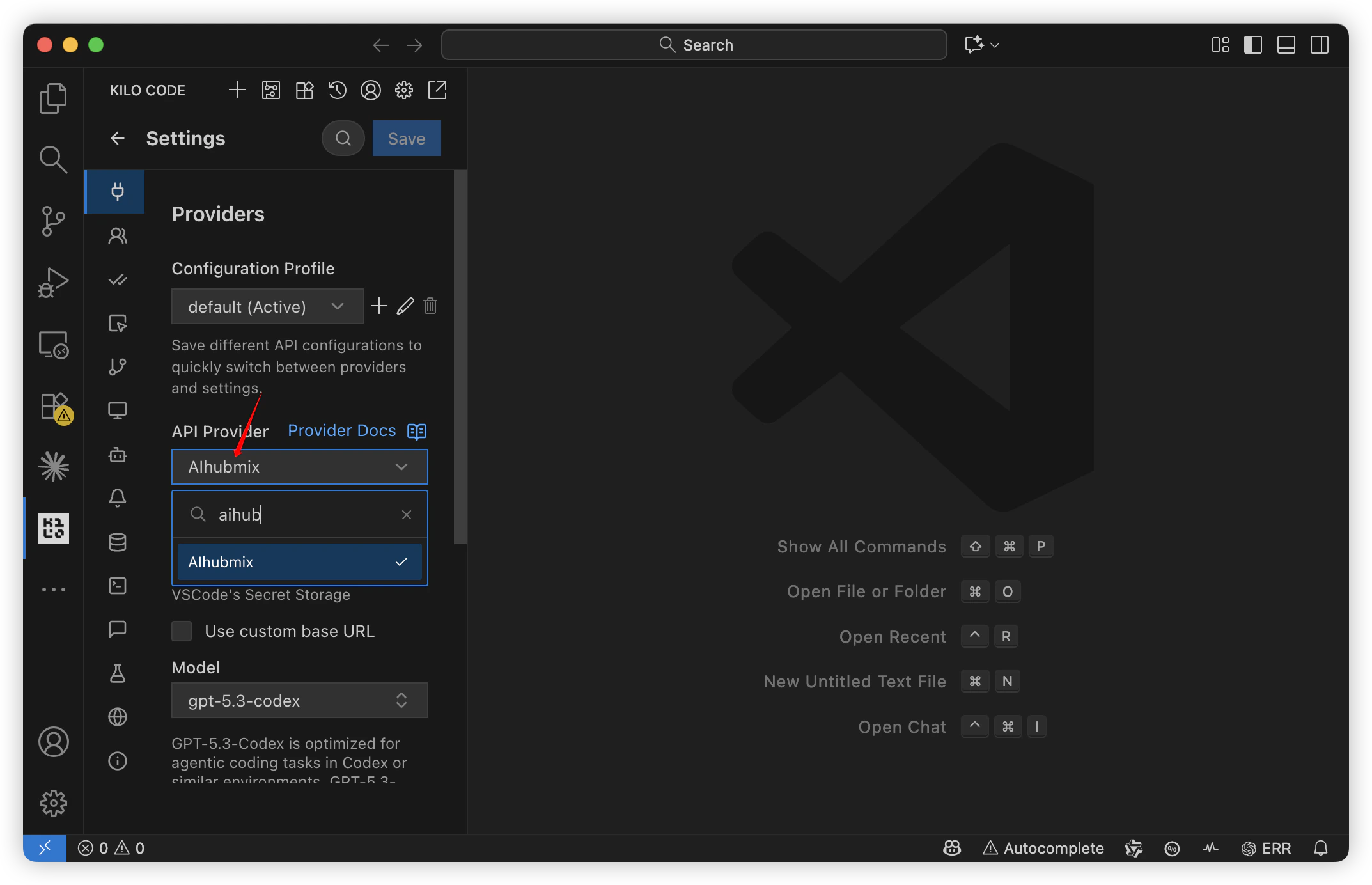
Task: Clear the provider search field text
Action: (407, 515)
